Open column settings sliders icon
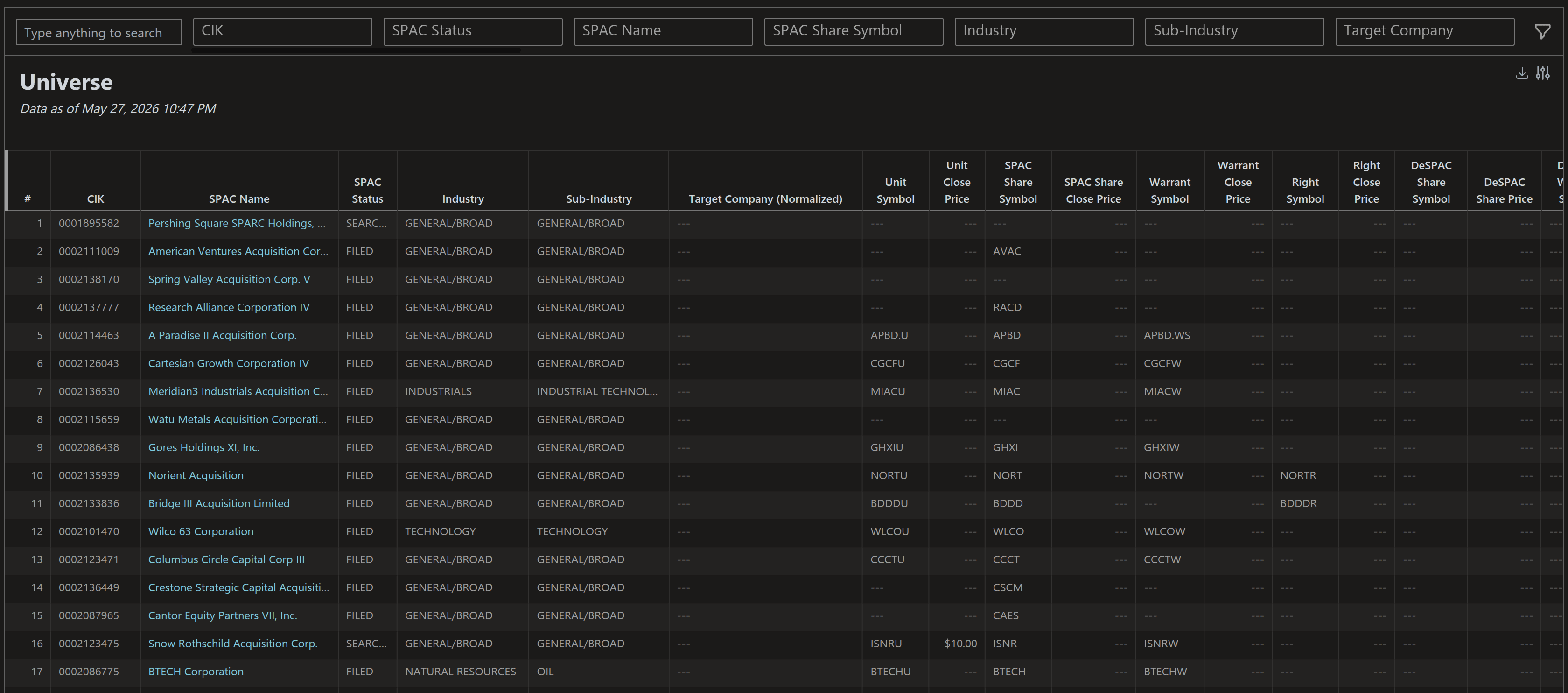This screenshot has height=693, width=1568. 1542,74
